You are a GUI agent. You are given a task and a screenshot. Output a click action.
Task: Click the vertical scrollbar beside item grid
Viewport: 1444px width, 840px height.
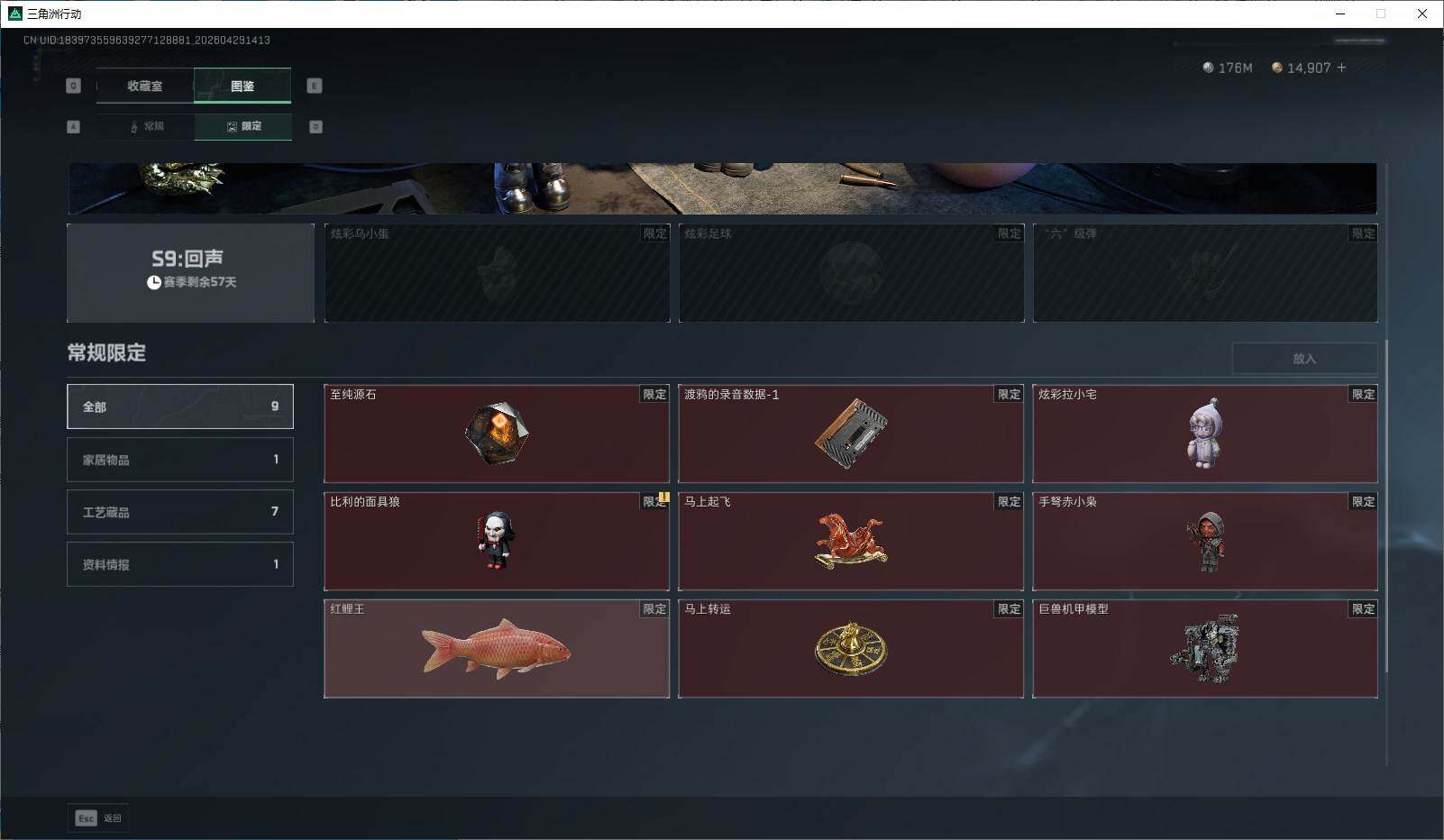(1386, 505)
